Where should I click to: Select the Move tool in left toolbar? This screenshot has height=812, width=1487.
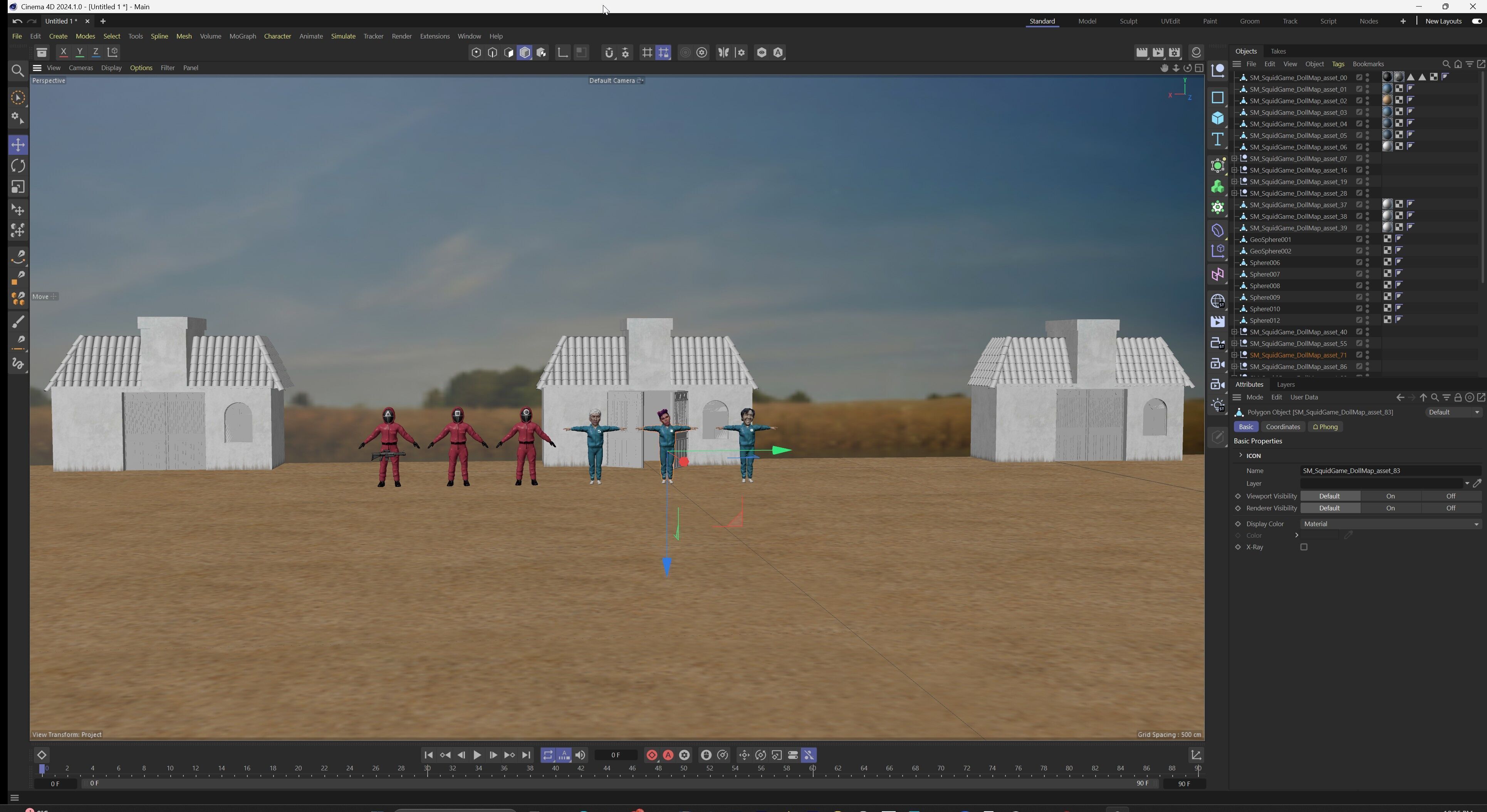[x=18, y=145]
